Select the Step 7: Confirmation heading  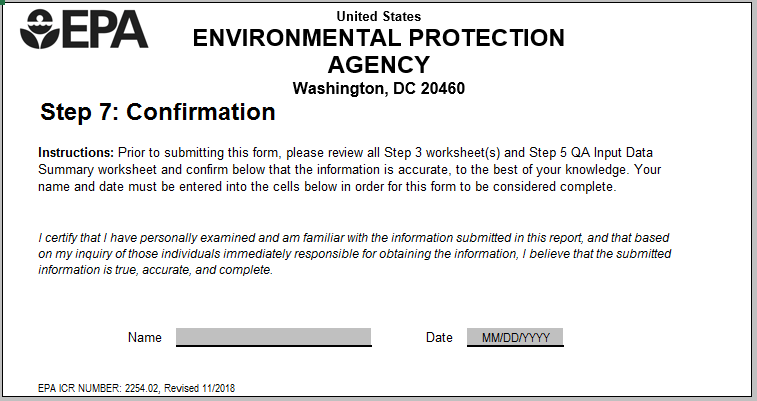pos(158,112)
